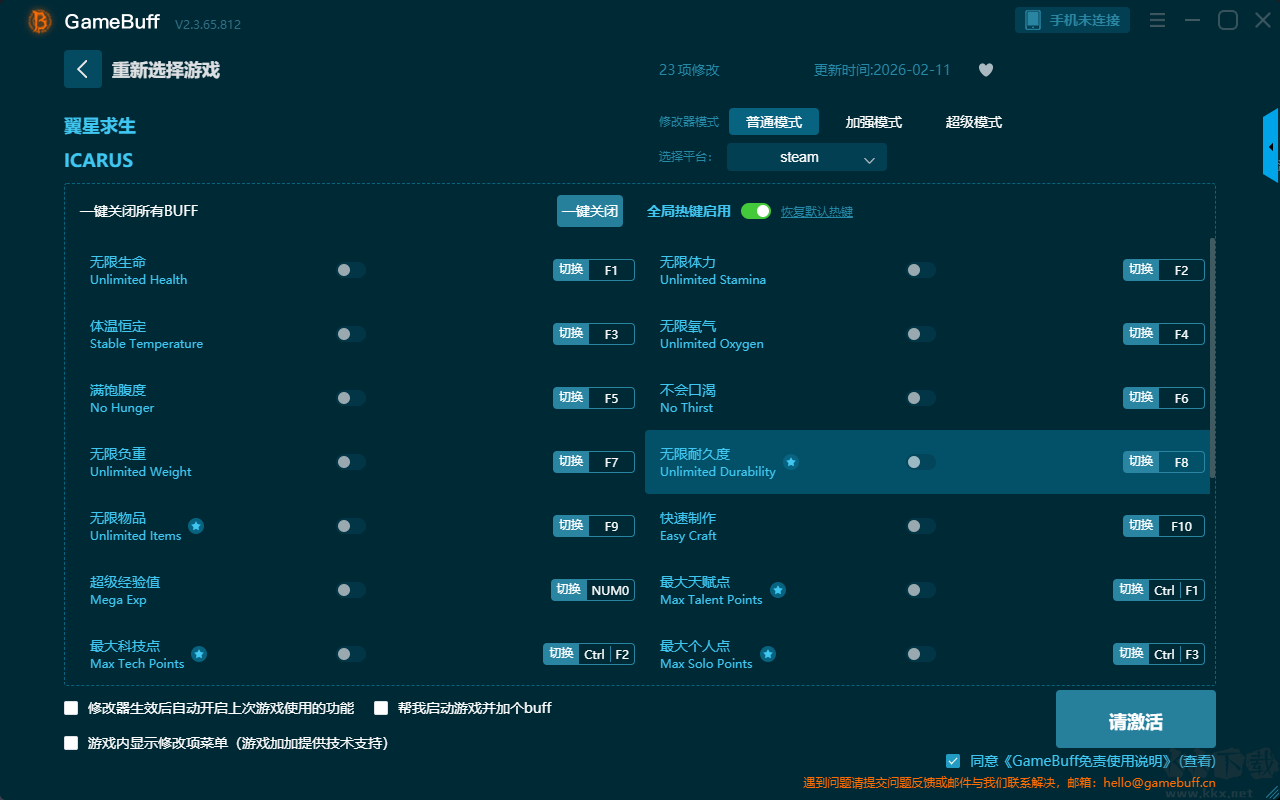This screenshot has height=800, width=1280.
Task: Click star badge next to Unlimited Durability
Action: click(x=791, y=462)
